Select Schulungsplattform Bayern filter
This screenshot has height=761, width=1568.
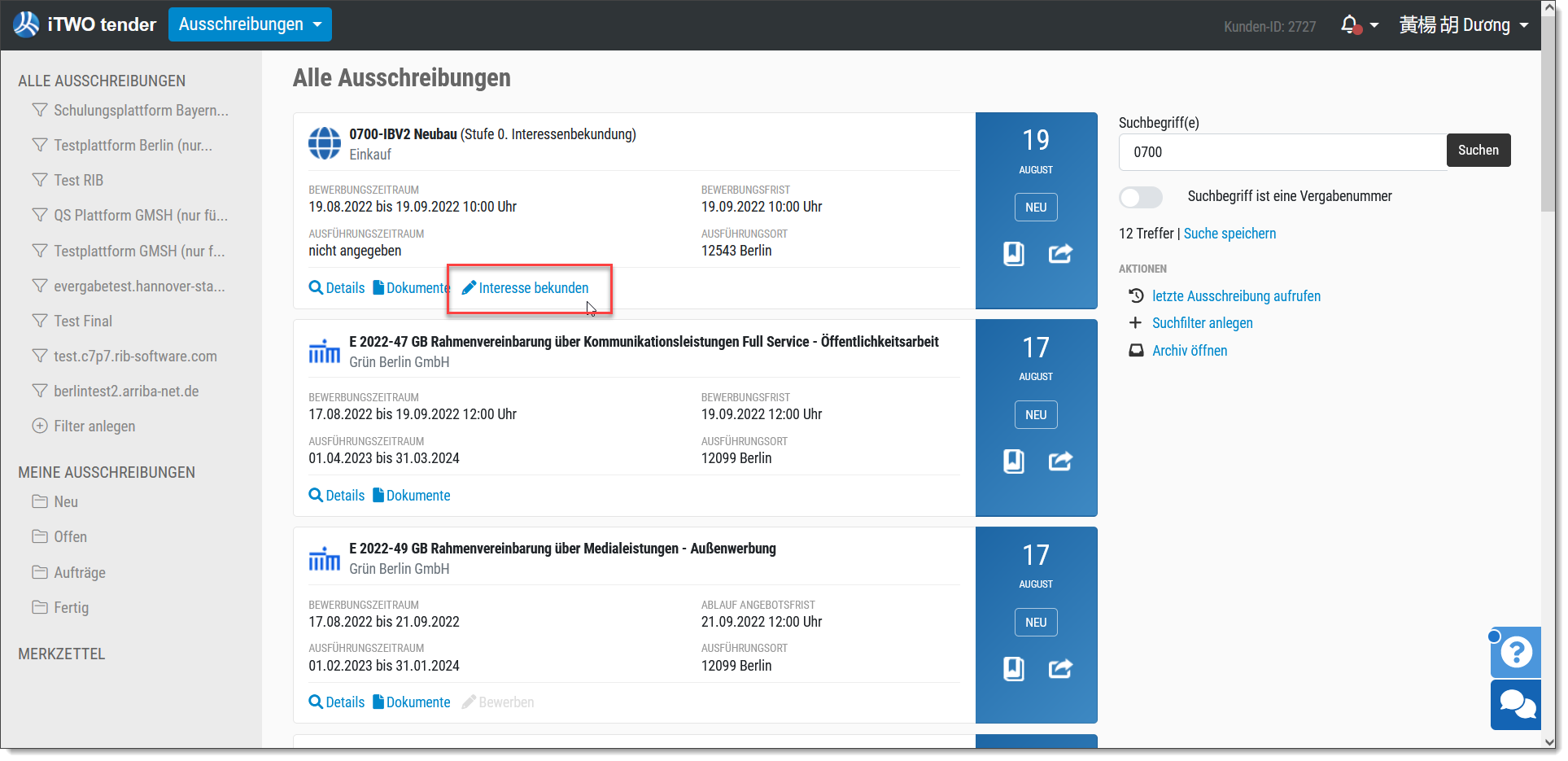point(130,111)
